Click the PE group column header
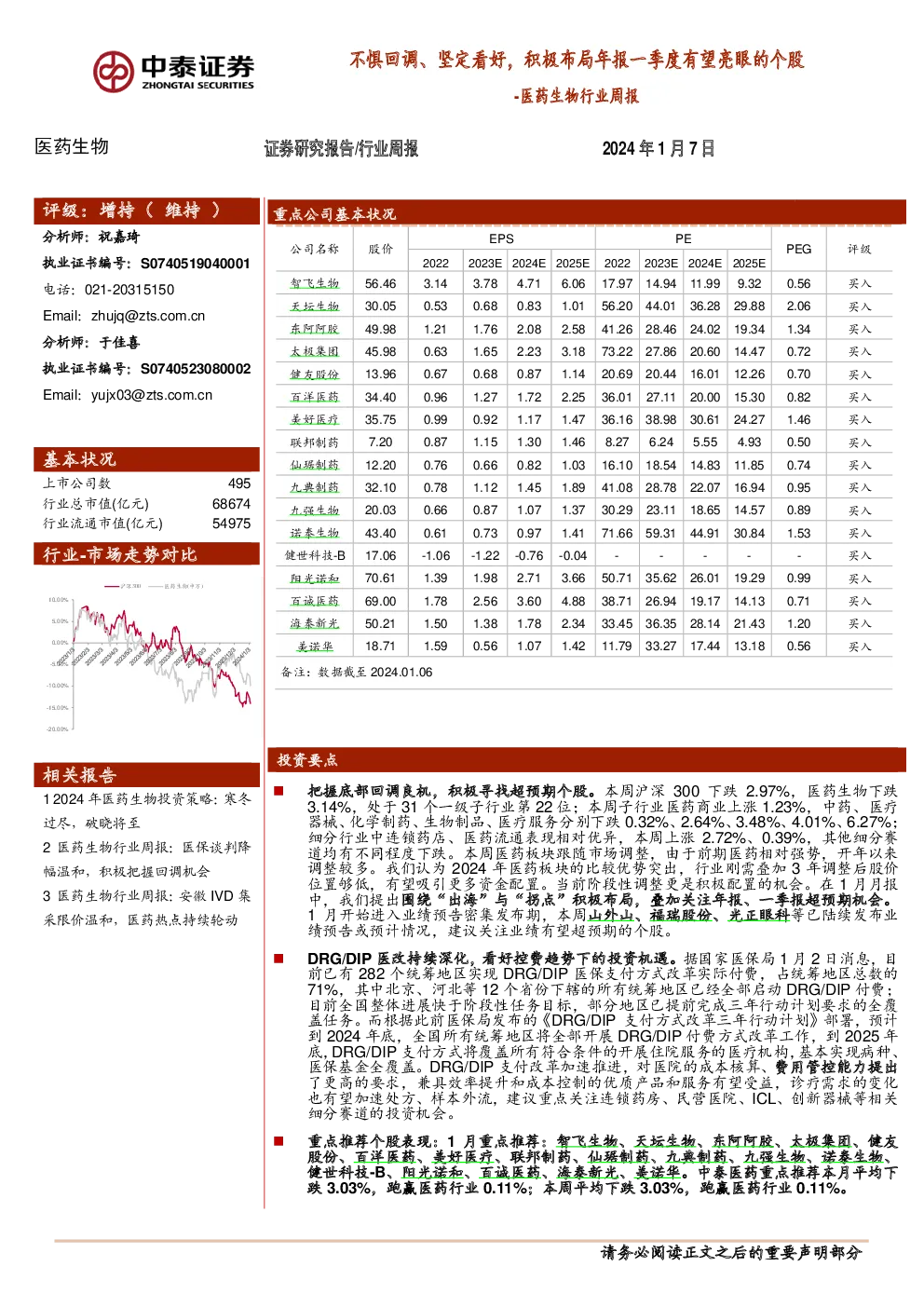This screenshot has width=924, height=1307. pos(684,238)
